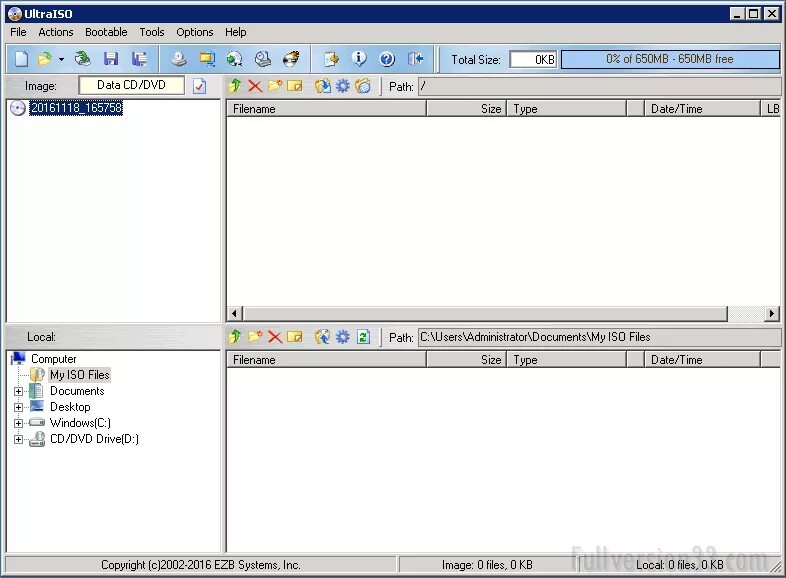
Task: Sort Local file list by Filename column header
Action: [x=326, y=360]
